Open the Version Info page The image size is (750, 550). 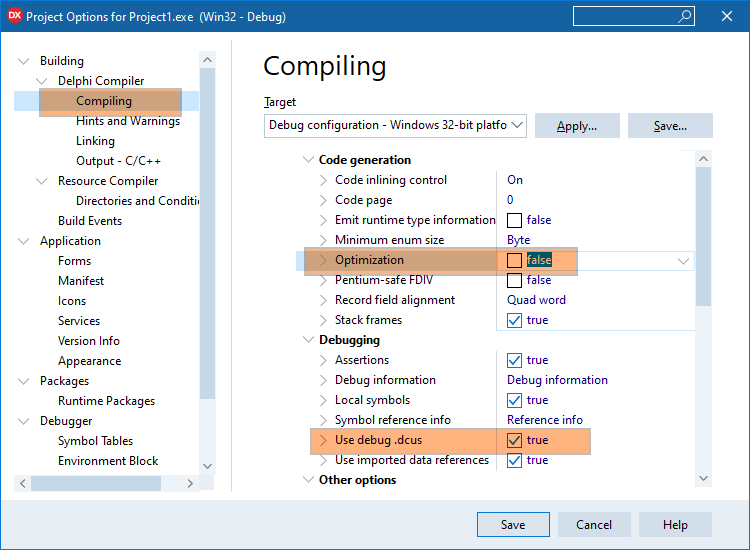[89, 341]
